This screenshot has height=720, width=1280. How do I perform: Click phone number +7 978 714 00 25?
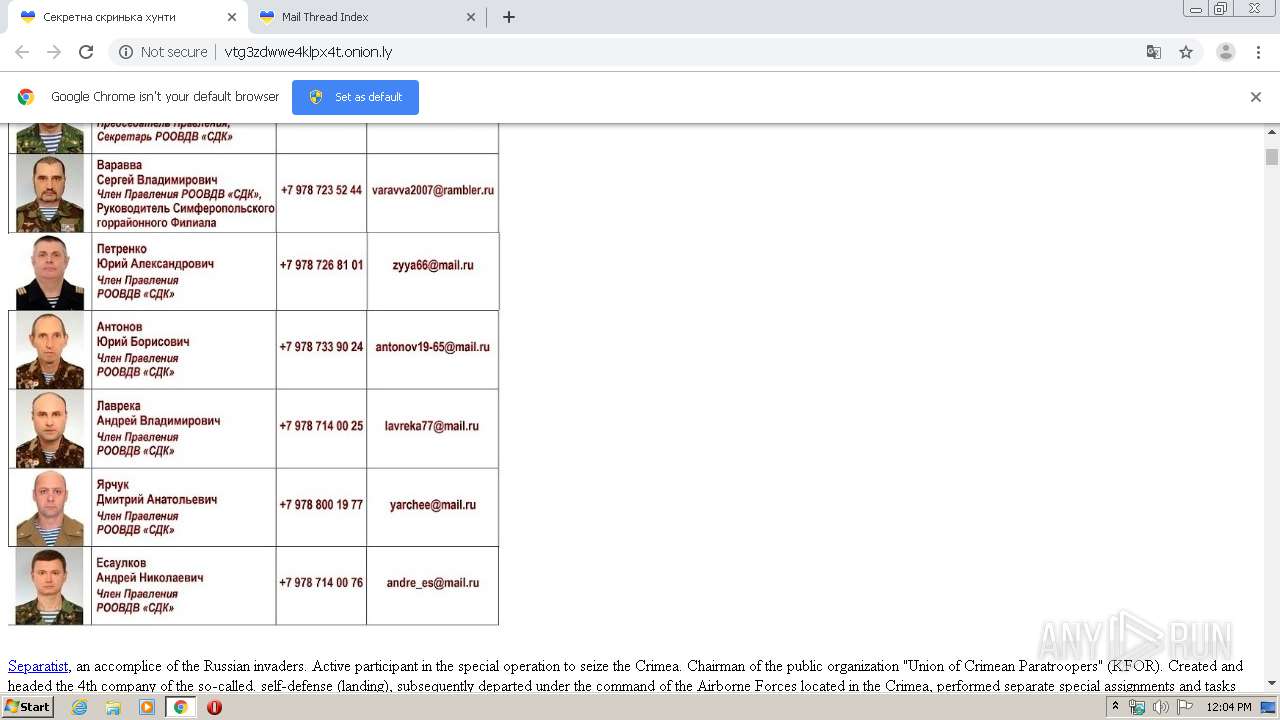tap(321, 426)
